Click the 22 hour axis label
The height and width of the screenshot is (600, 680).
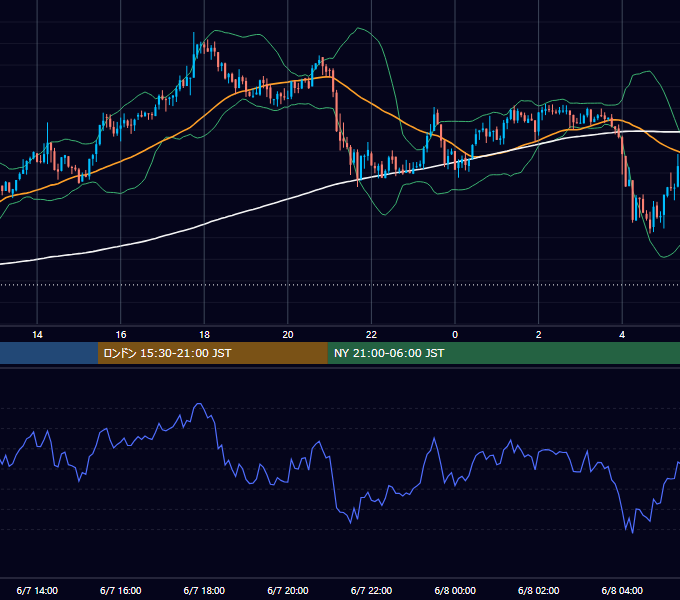[371, 335]
